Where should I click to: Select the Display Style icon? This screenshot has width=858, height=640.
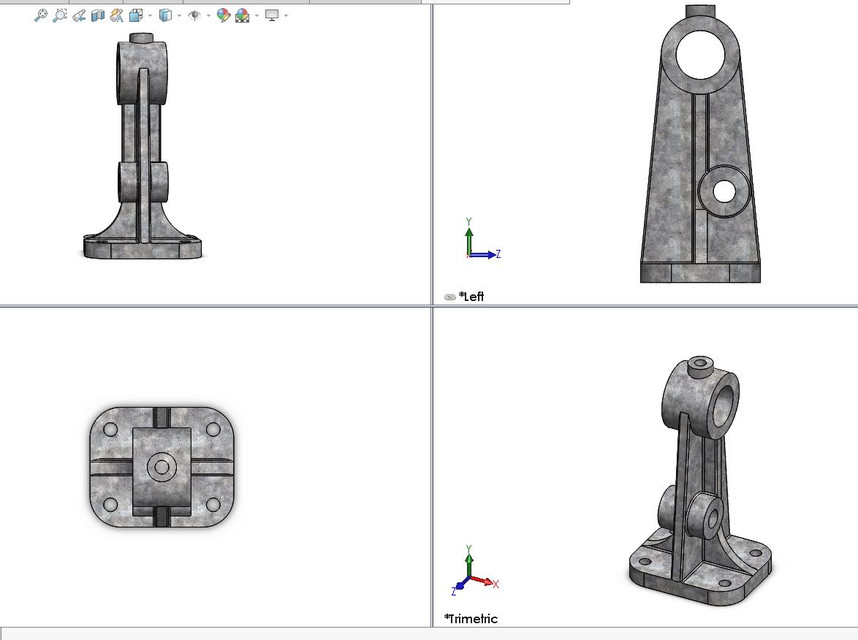pos(165,16)
